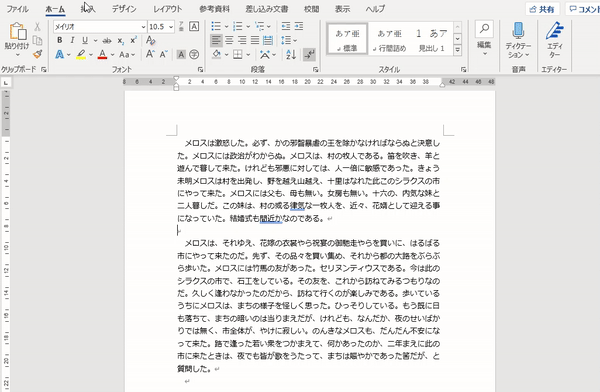Clear all formatting with eraser icon

tap(150, 40)
